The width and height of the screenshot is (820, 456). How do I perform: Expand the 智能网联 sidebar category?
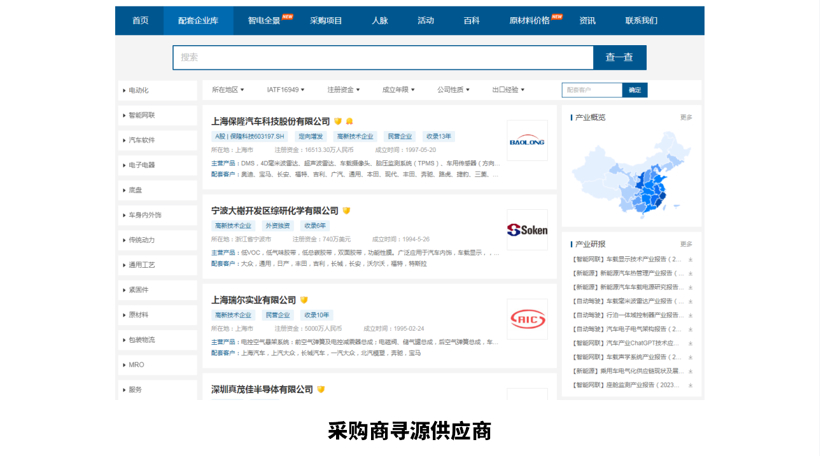158,115
